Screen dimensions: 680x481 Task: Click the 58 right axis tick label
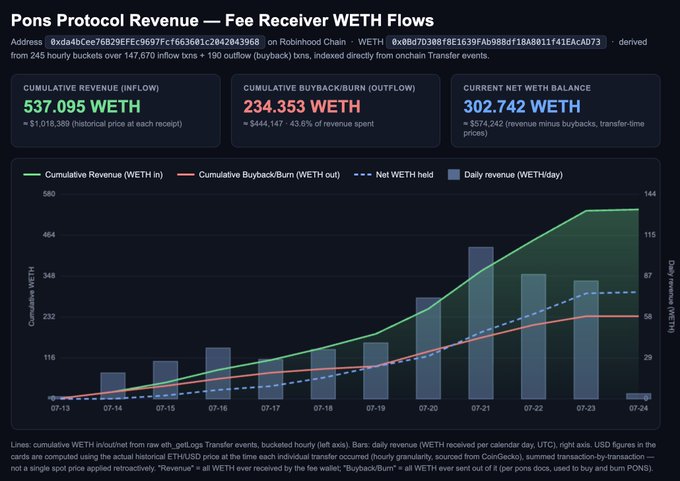[648, 317]
